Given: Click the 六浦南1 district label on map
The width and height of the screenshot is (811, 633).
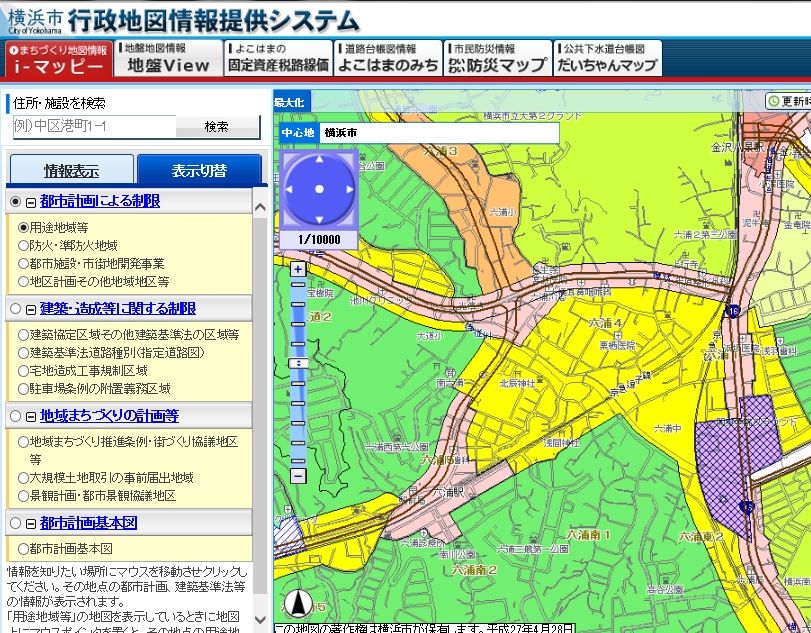Looking at the screenshot, I should click(x=588, y=535).
